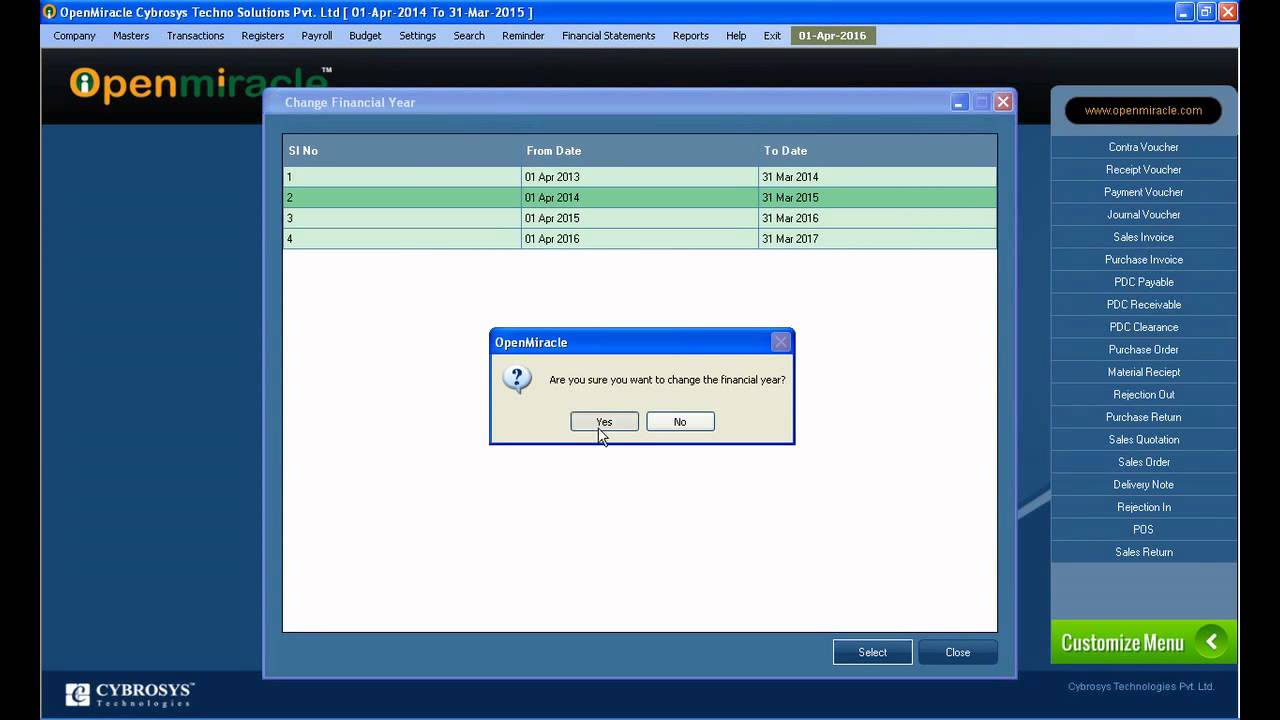Open Sales Order shortcut

click(1143, 462)
